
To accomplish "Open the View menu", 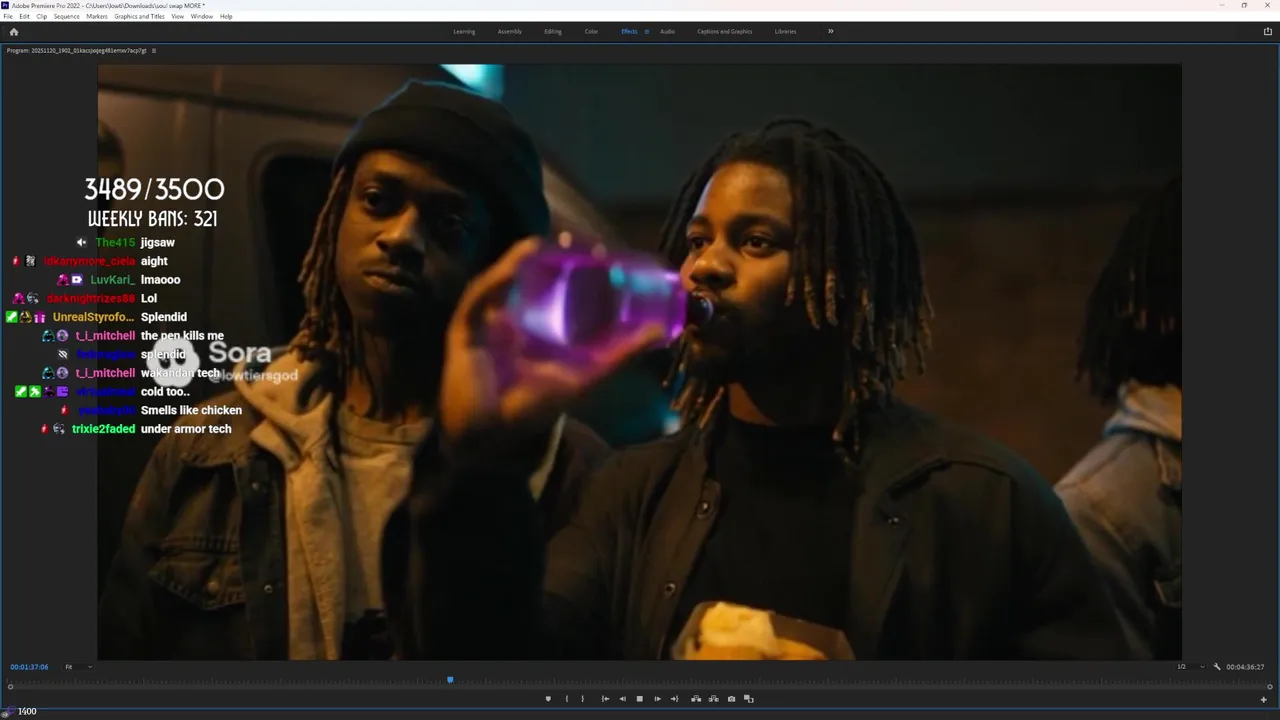I will (x=178, y=16).
